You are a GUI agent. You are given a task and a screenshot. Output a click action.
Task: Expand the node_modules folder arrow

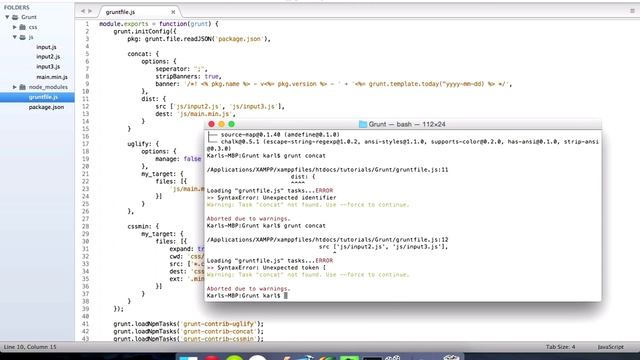pyautogui.click(x=15, y=87)
